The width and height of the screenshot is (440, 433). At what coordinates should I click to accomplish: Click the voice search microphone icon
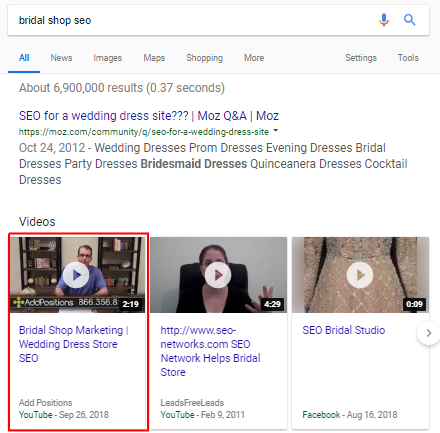click(384, 20)
